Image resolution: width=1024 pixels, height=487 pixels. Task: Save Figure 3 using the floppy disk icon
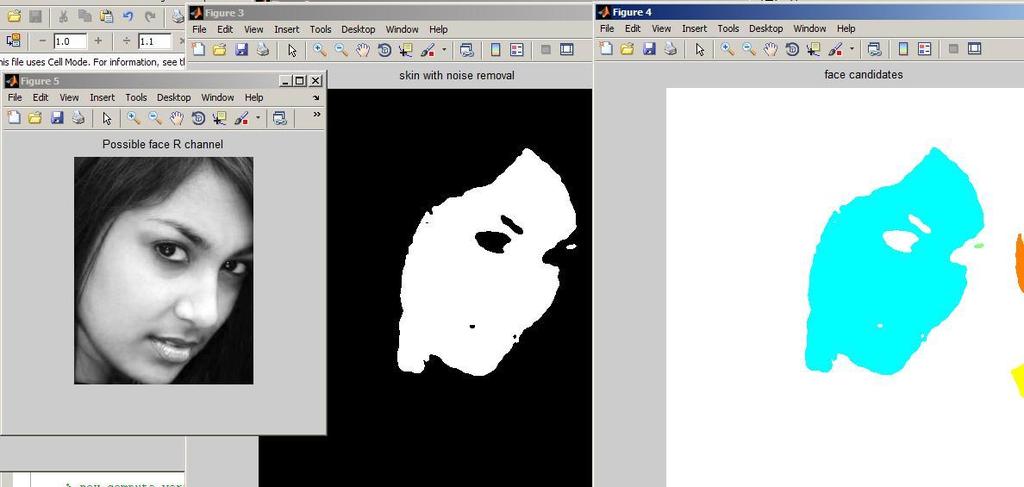[x=241, y=50]
